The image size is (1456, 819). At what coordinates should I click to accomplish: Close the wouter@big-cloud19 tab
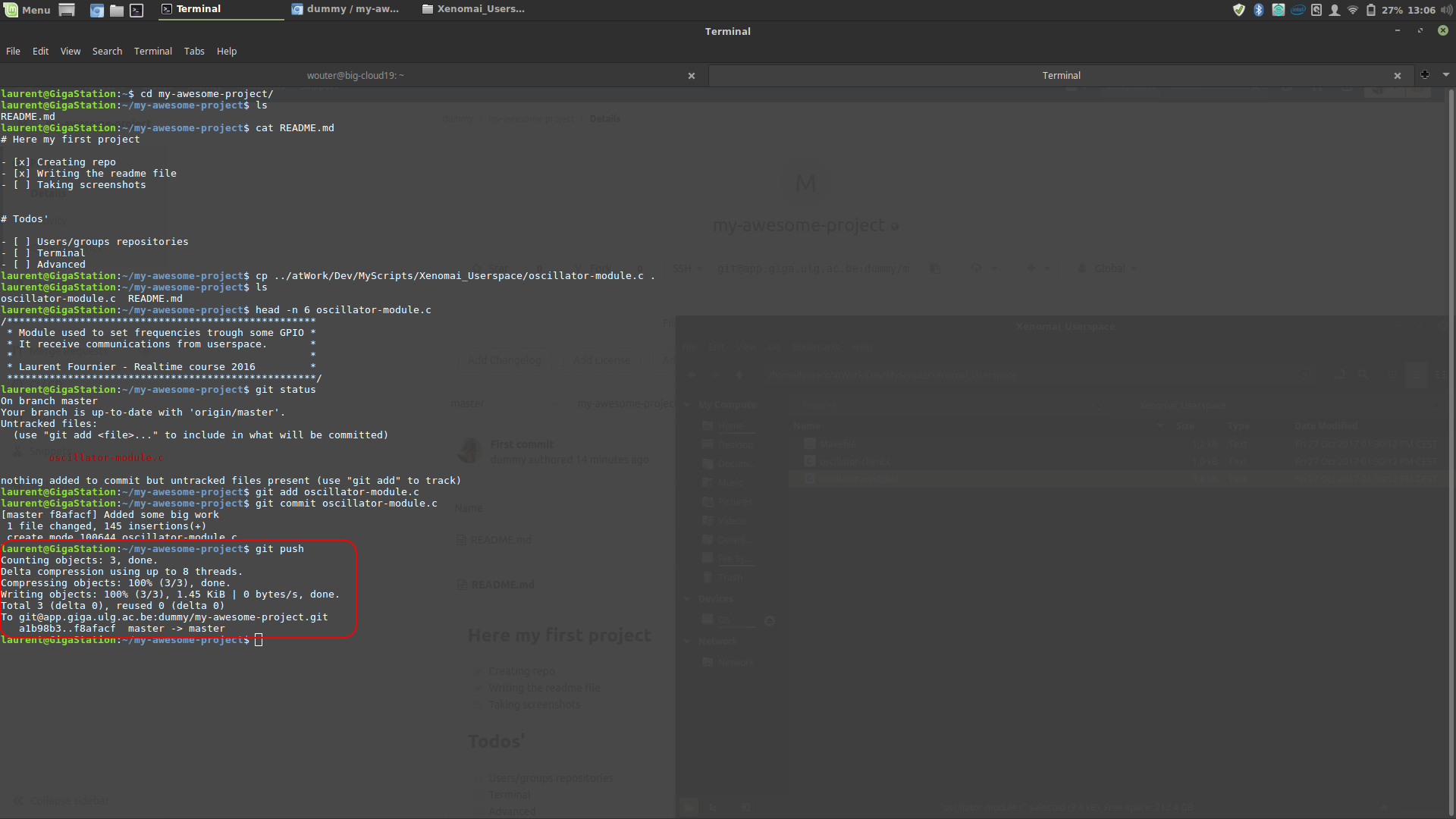tap(692, 76)
